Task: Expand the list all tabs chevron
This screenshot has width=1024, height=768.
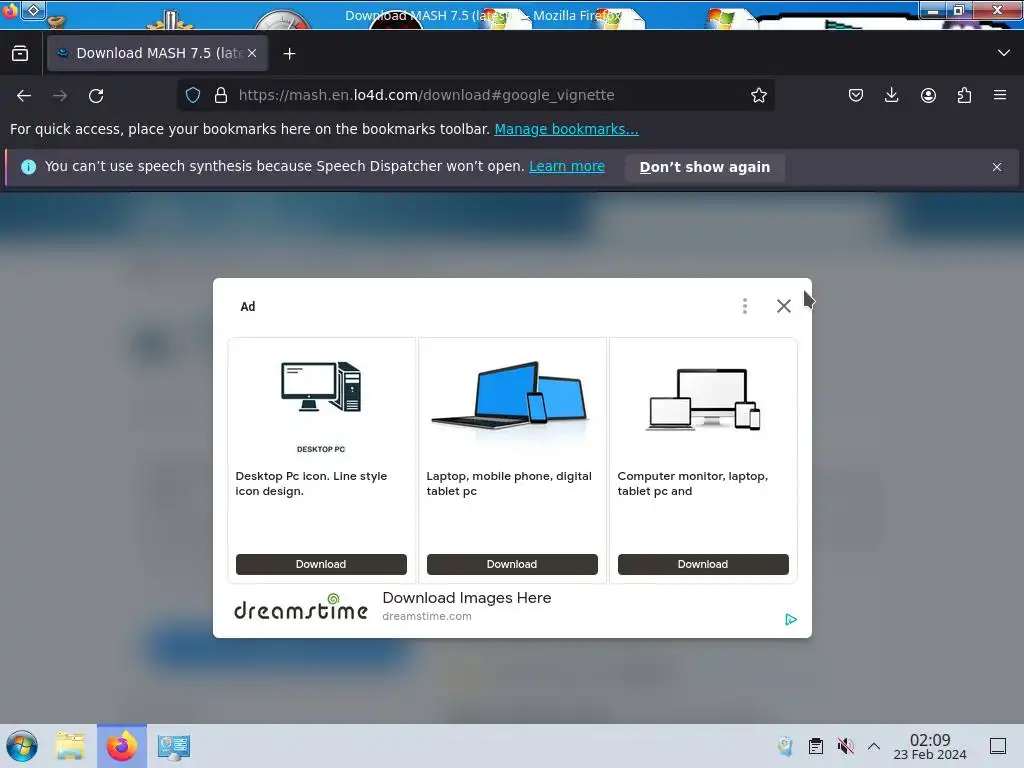Action: [1004, 53]
